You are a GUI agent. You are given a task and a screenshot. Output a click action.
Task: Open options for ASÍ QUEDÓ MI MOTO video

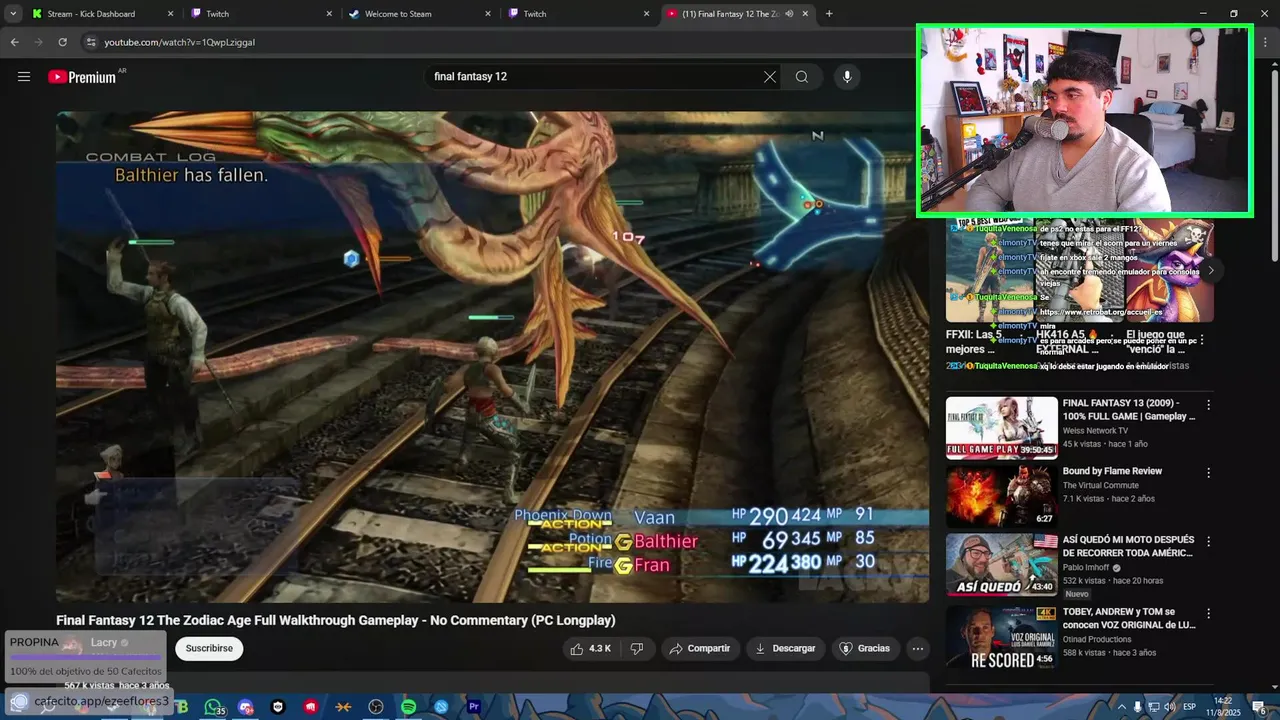(1208, 541)
